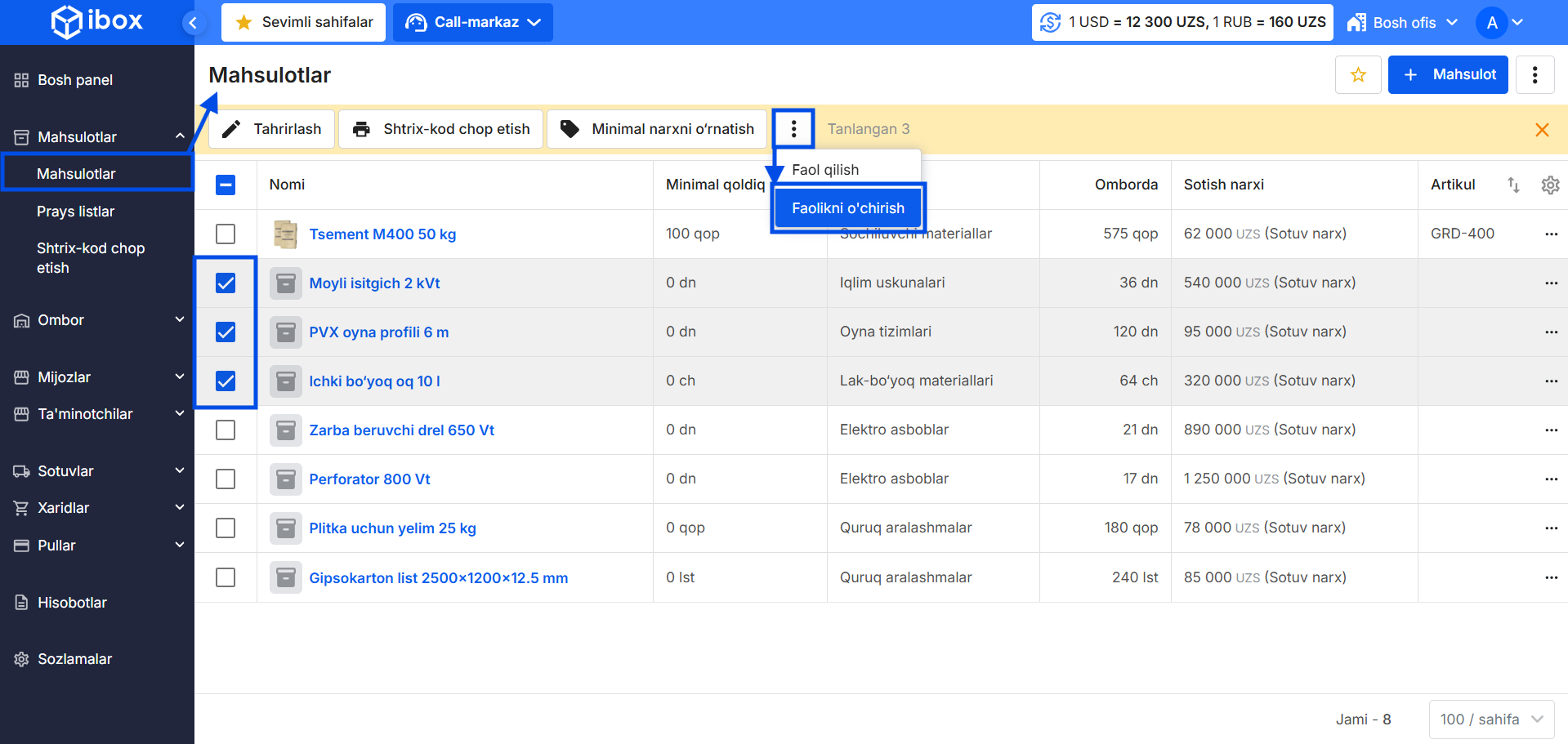Click the currency exchange rate icon
The width and height of the screenshot is (1568, 744).
1050,23
